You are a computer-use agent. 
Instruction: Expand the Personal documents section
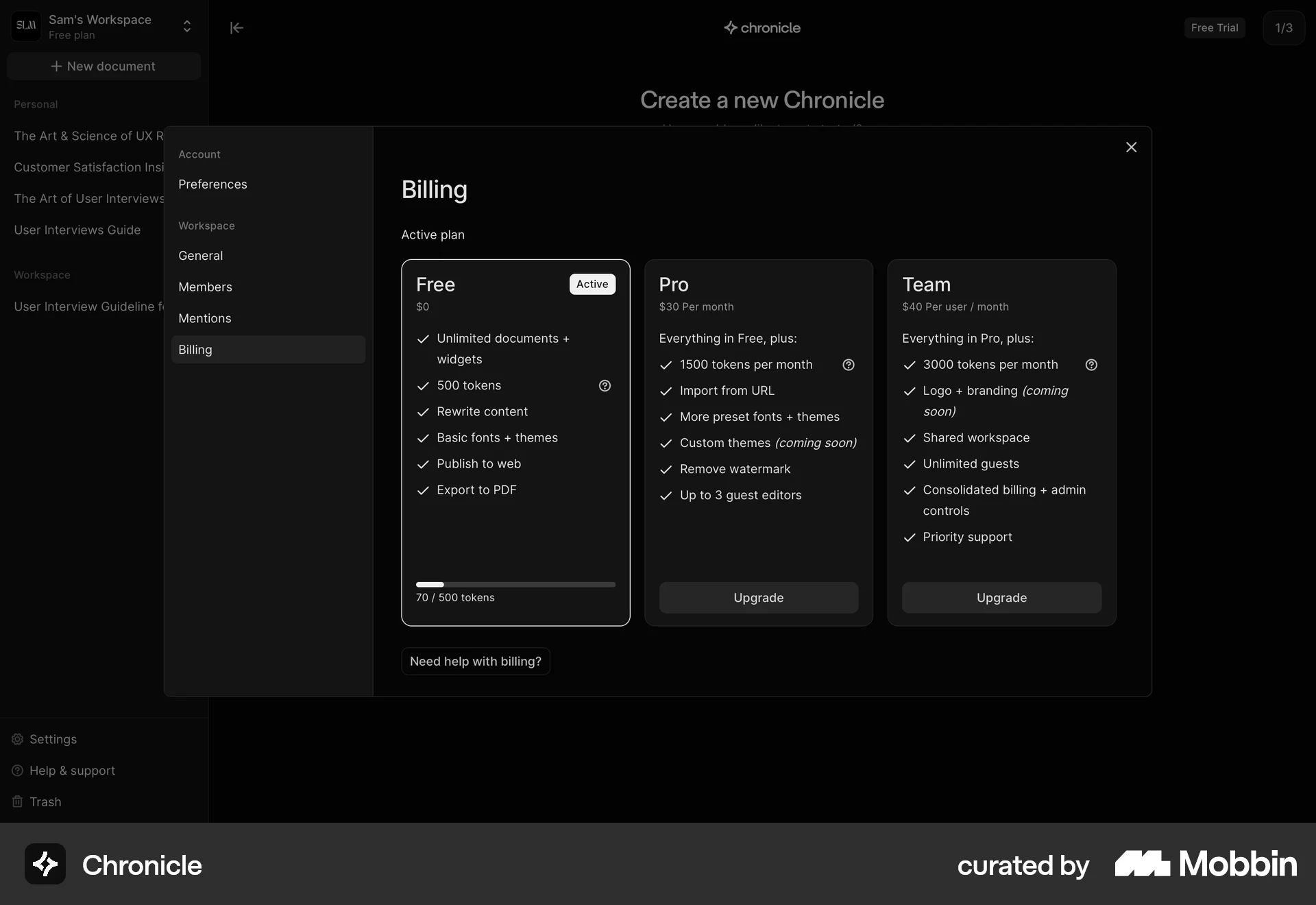36,104
